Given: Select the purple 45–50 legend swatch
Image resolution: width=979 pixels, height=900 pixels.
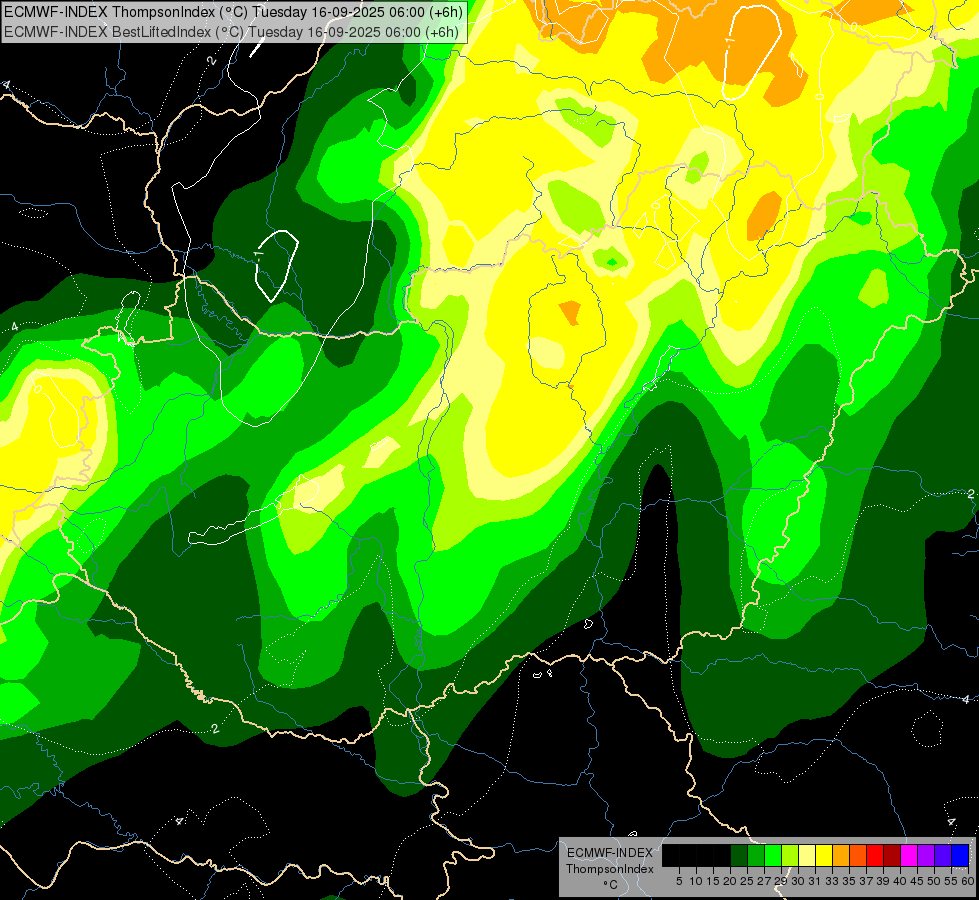Looking at the screenshot, I should tap(926, 855).
